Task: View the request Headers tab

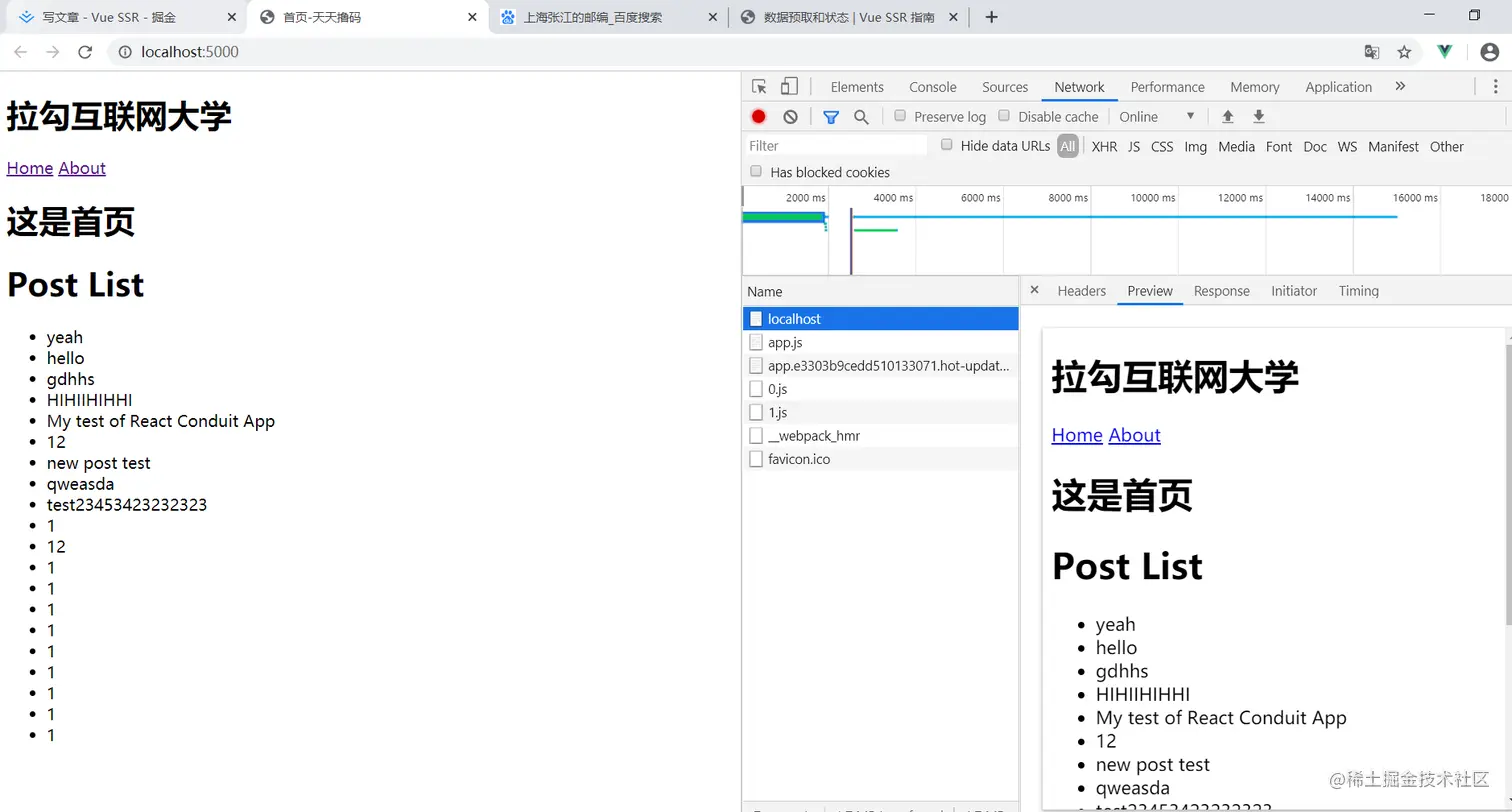Action: [x=1082, y=291]
